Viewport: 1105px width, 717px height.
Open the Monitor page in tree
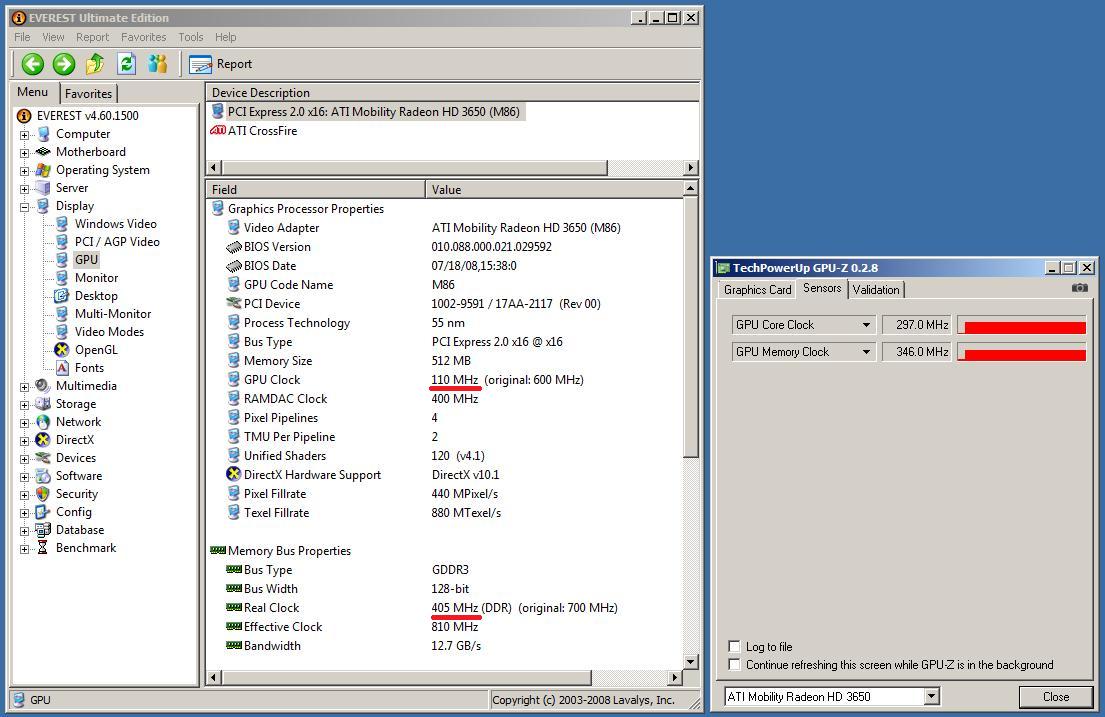pyautogui.click(x=97, y=278)
